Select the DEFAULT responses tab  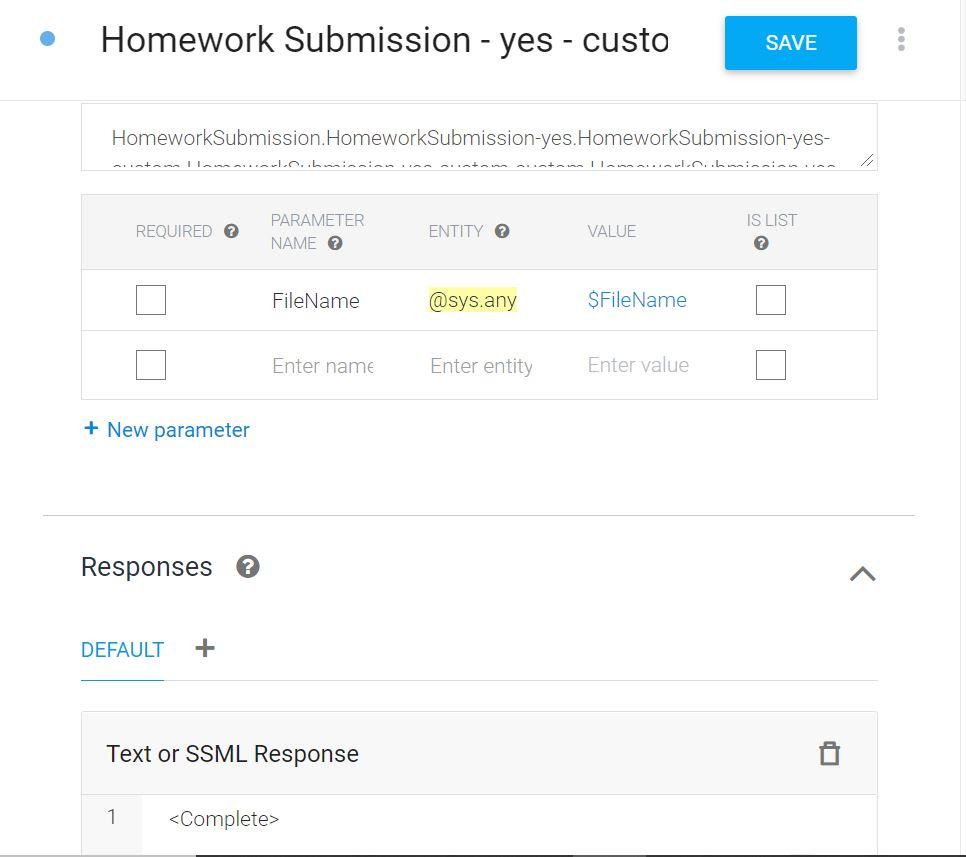point(122,650)
